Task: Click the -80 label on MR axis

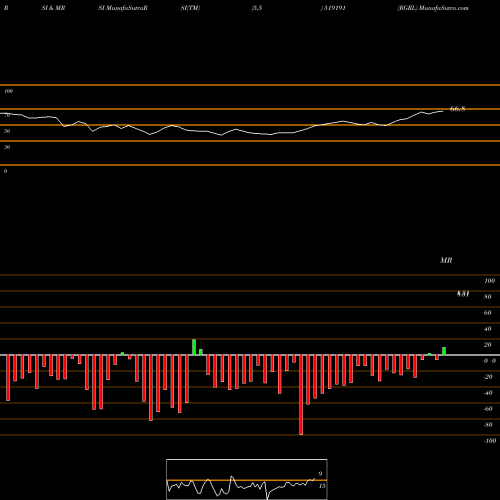Action: (488, 425)
